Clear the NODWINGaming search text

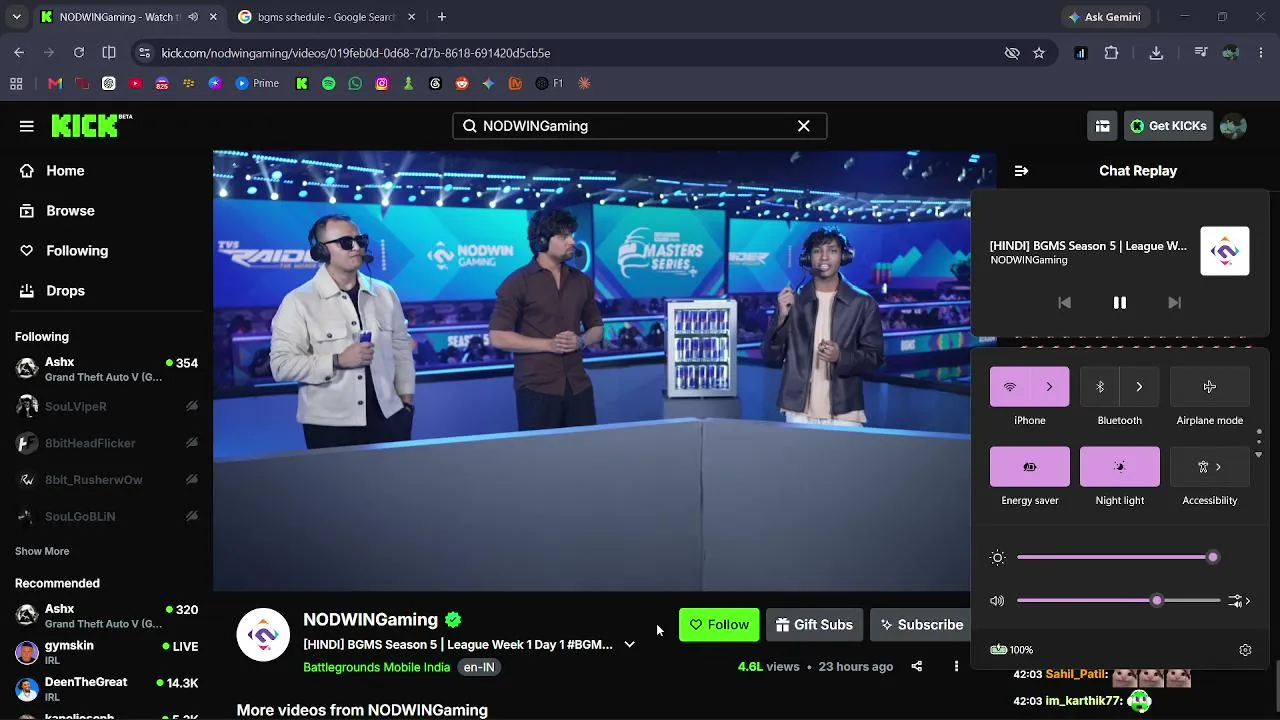[x=804, y=126]
